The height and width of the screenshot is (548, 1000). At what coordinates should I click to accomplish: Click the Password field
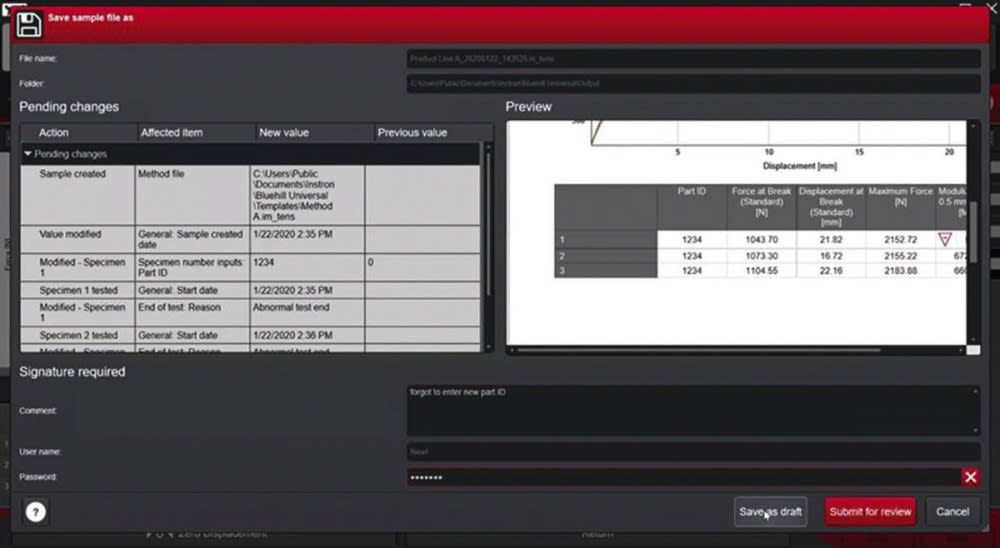pyautogui.click(x=684, y=477)
